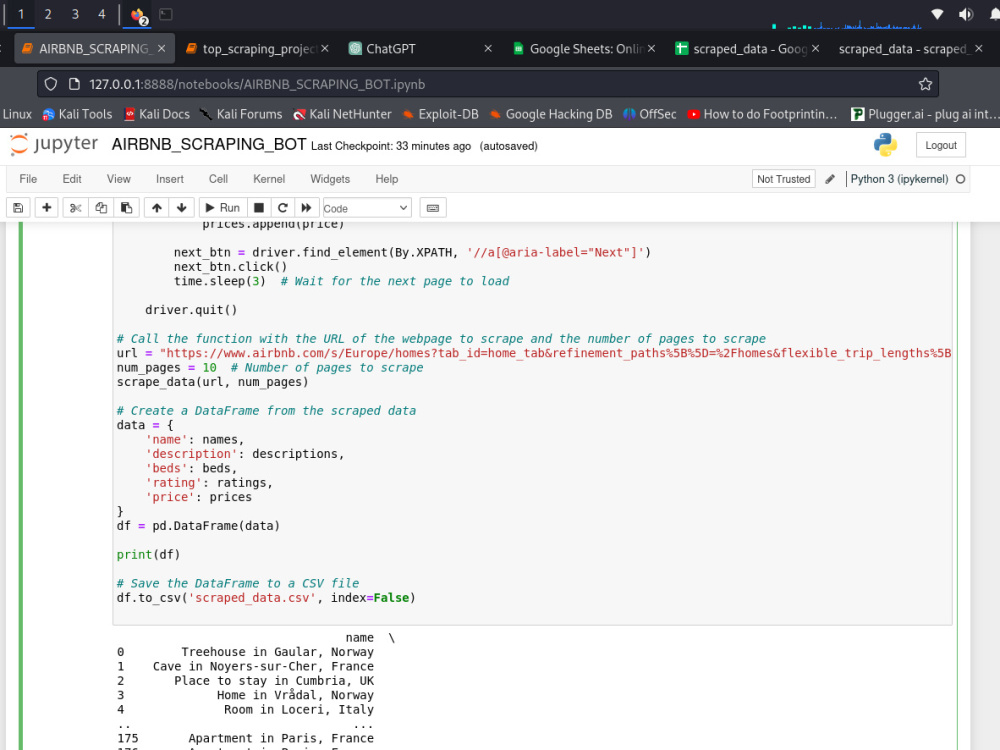Switch to the ChatGPT tab

pos(421,48)
